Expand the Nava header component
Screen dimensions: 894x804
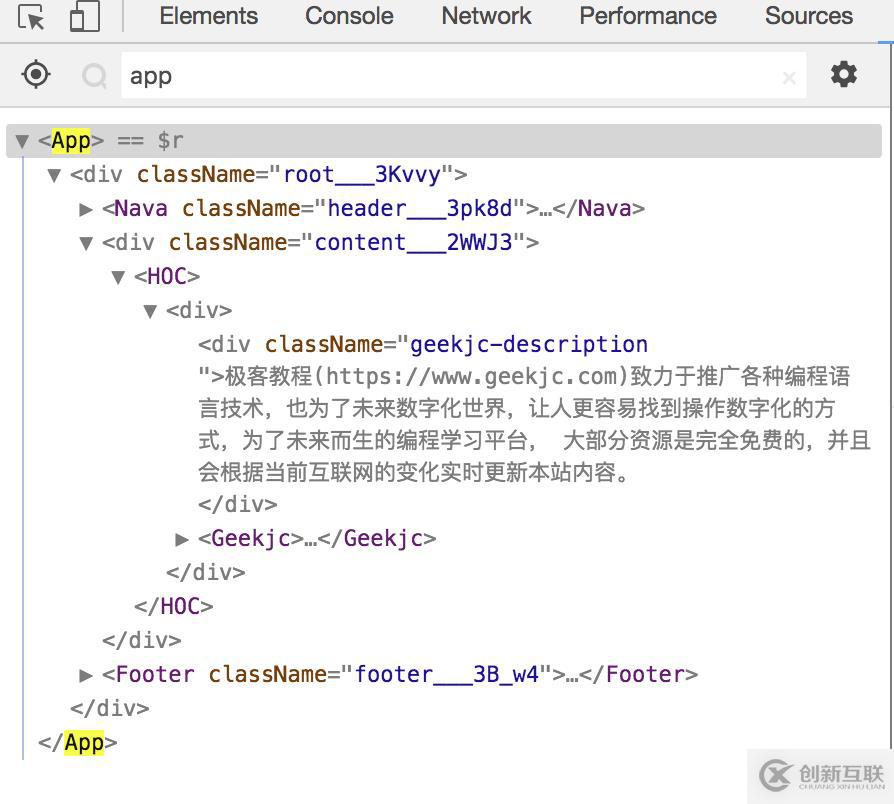[x=86, y=208]
